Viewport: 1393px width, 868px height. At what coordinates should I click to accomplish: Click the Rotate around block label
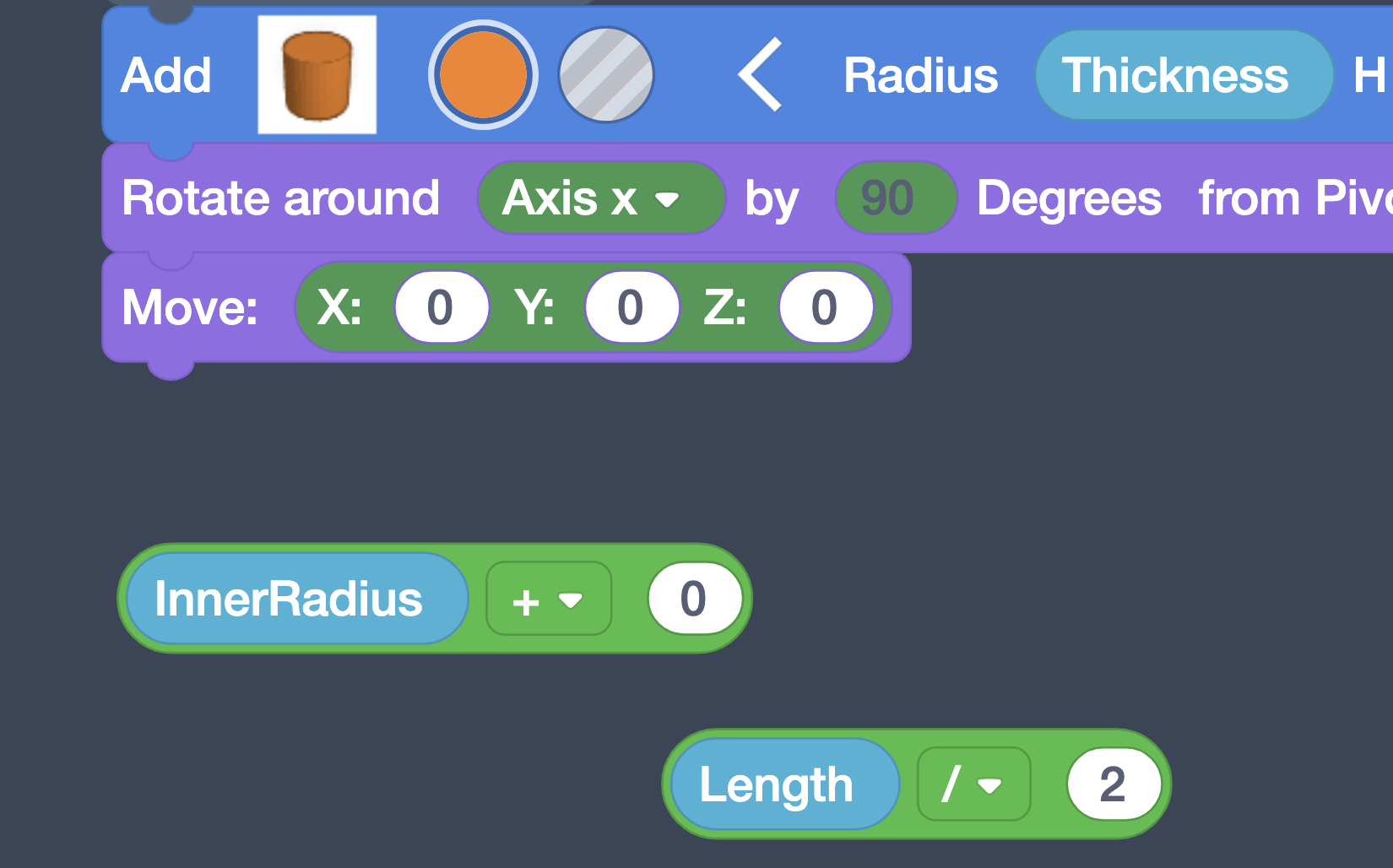click(x=280, y=198)
